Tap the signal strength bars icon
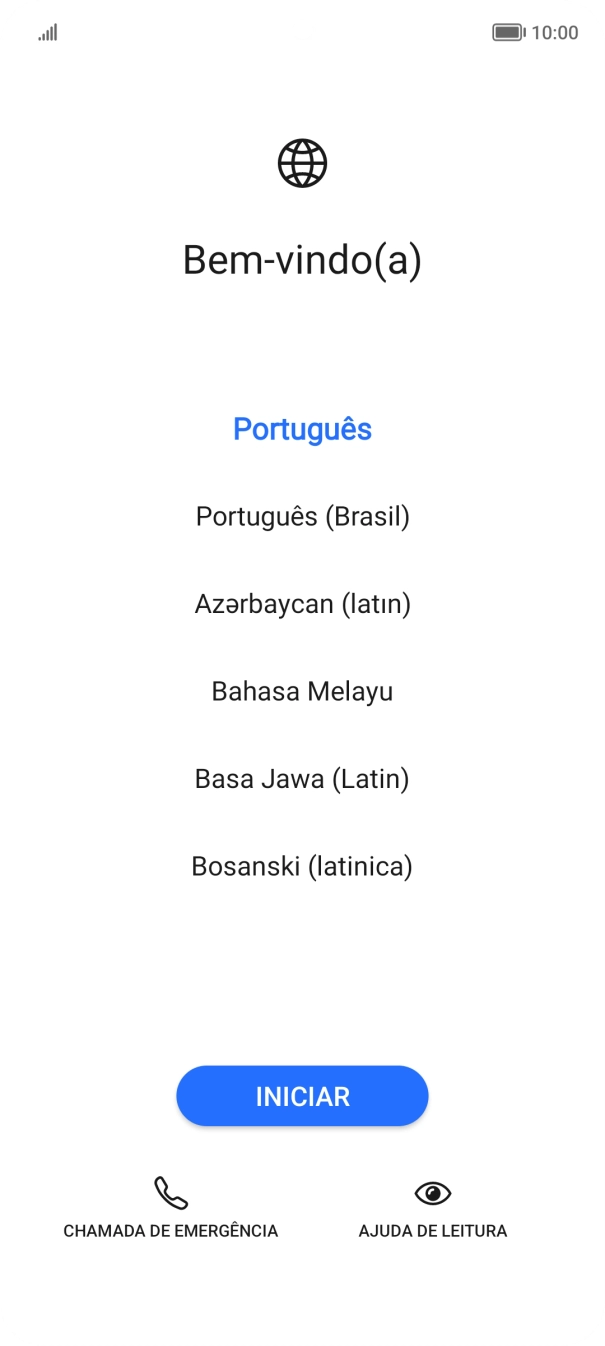Viewport: 605px width, 1346px height. point(48,33)
